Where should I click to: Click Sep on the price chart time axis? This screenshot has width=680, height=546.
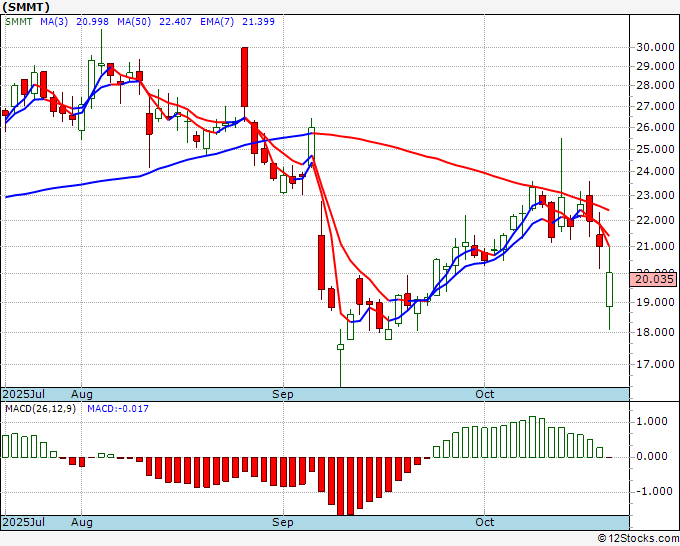(283, 394)
